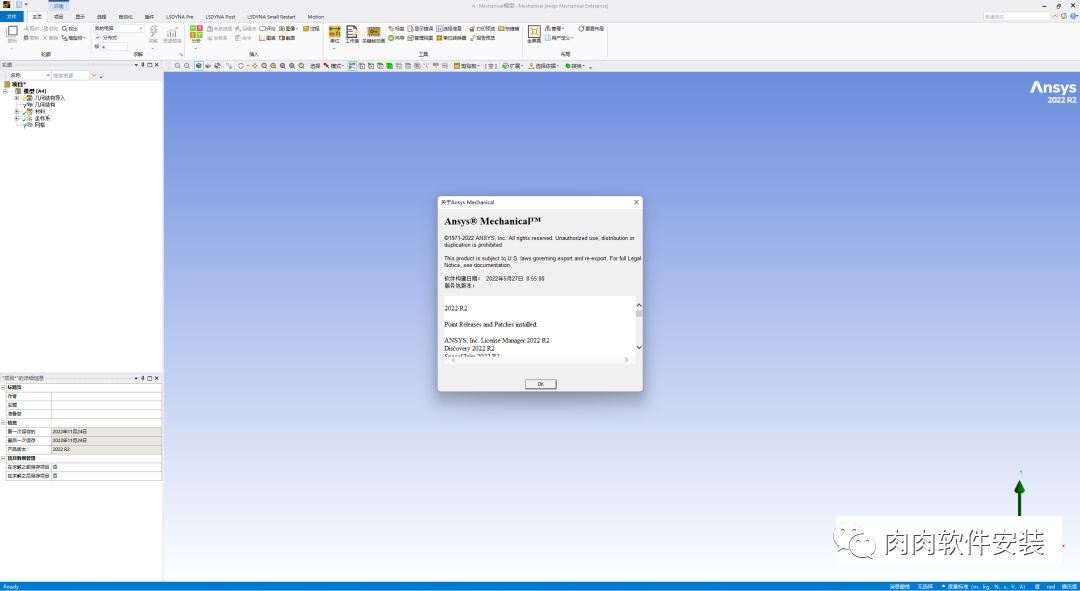Open the 图像 (Images) dropdown

289,29
